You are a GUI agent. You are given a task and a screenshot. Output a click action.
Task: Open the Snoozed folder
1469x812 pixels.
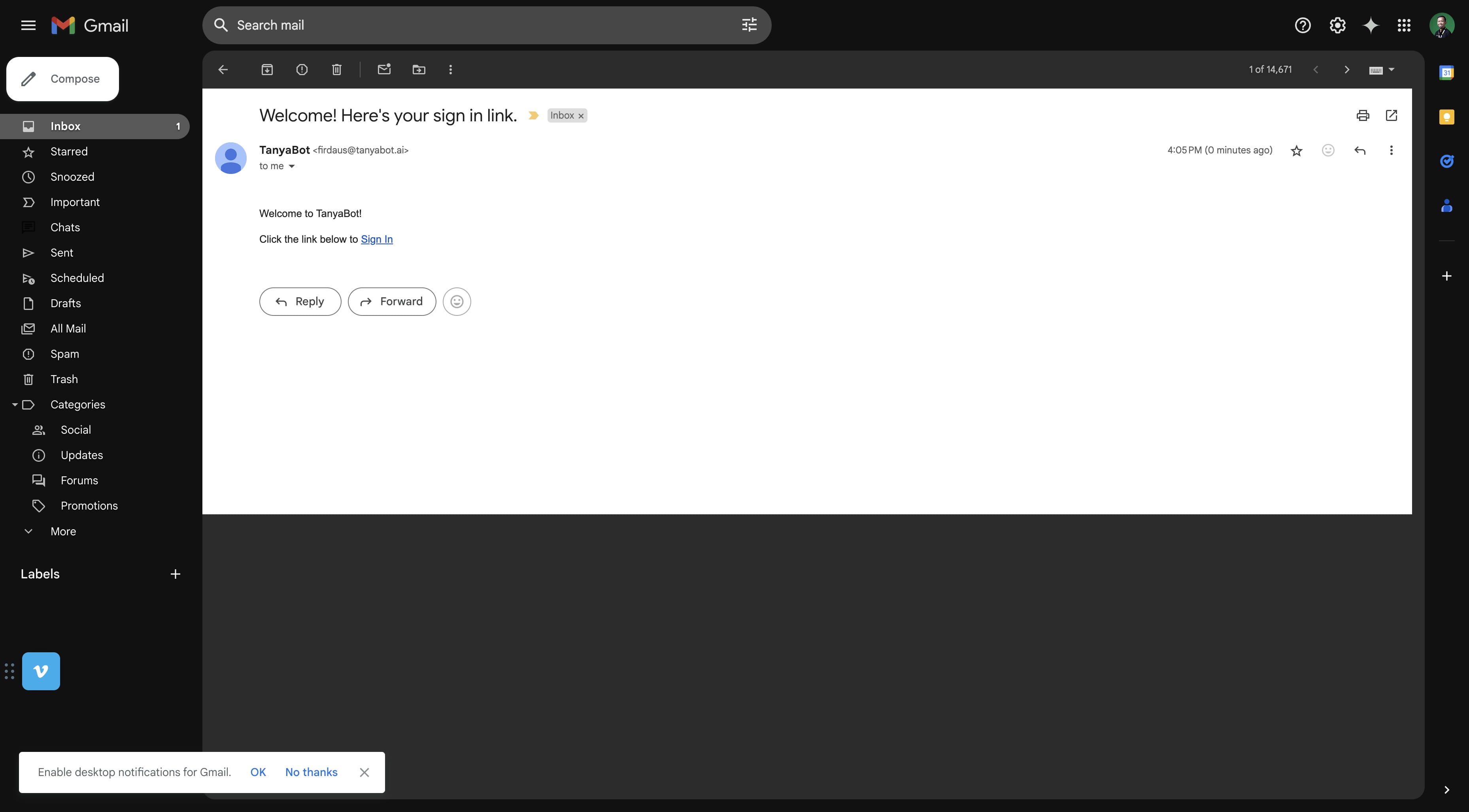[94, 177]
